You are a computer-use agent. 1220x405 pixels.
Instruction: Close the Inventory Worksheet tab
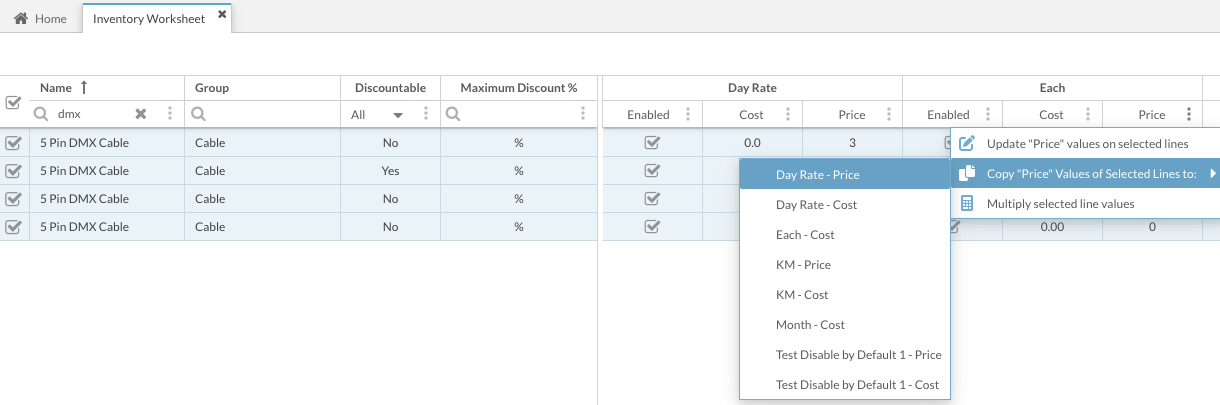(x=221, y=15)
